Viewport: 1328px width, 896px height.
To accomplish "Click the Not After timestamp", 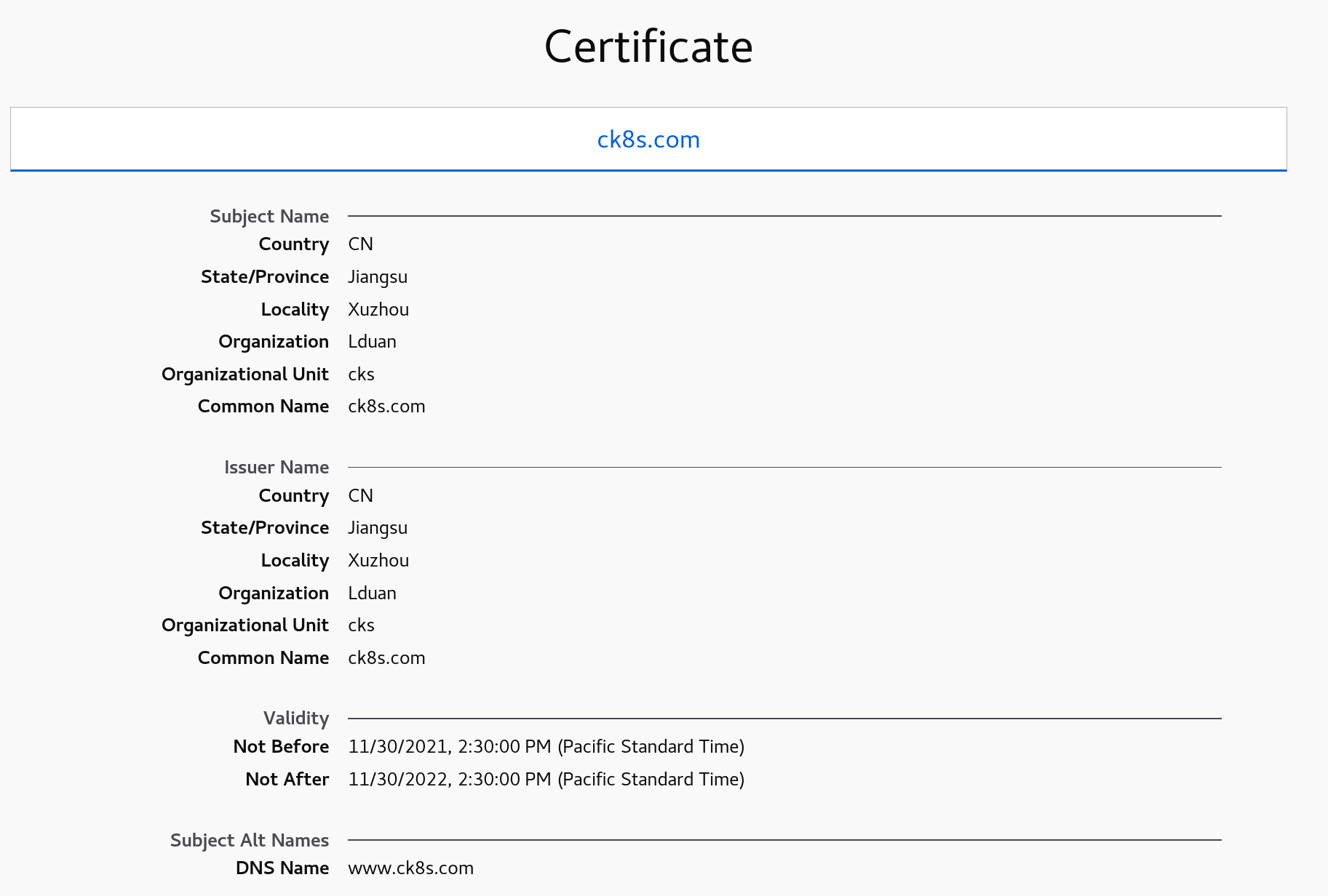I will tap(546, 779).
